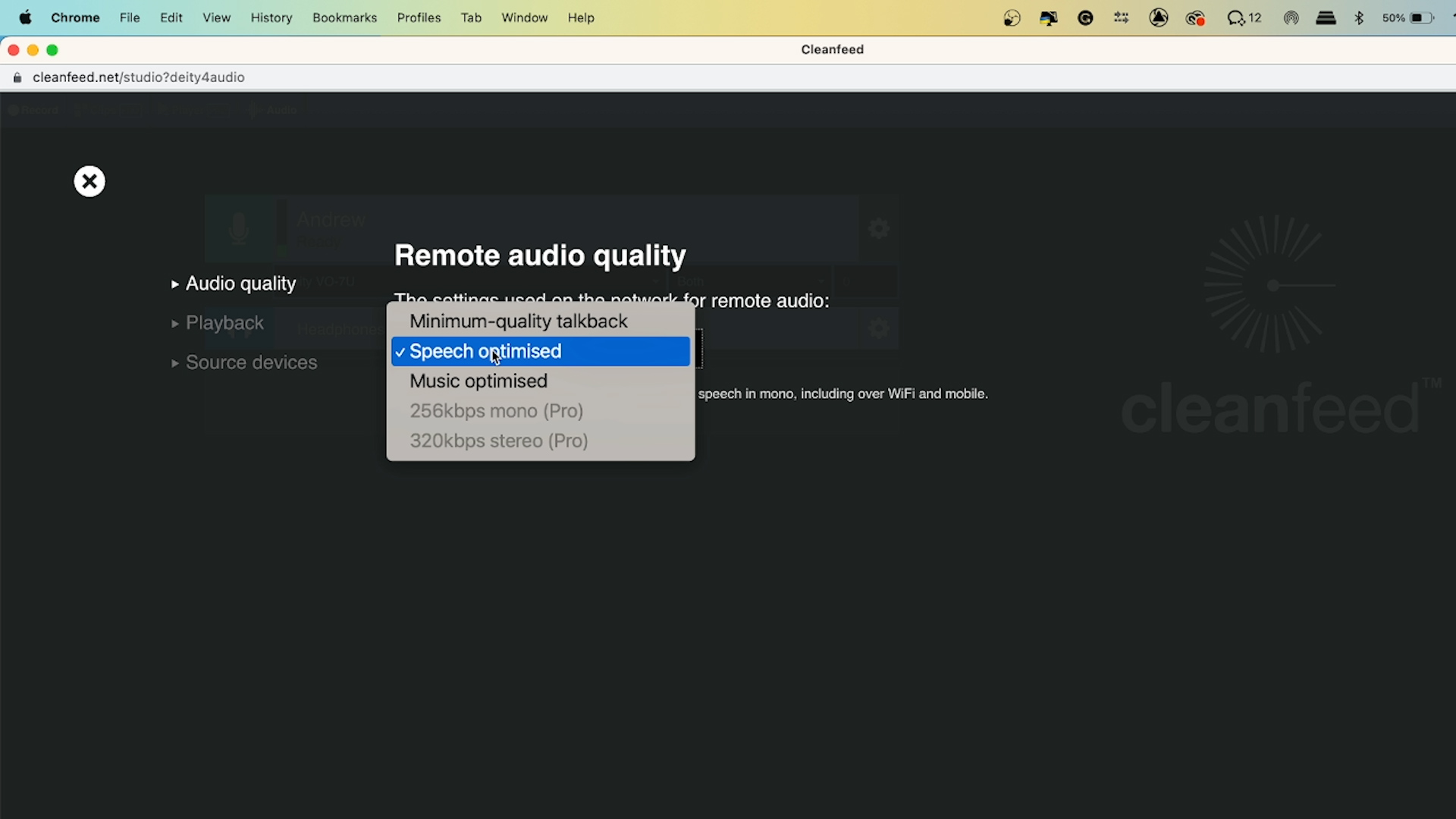This screenshot has height=819, width=1456.
Task: Click the cleanfeed.net address field
Action: [139, 77]
